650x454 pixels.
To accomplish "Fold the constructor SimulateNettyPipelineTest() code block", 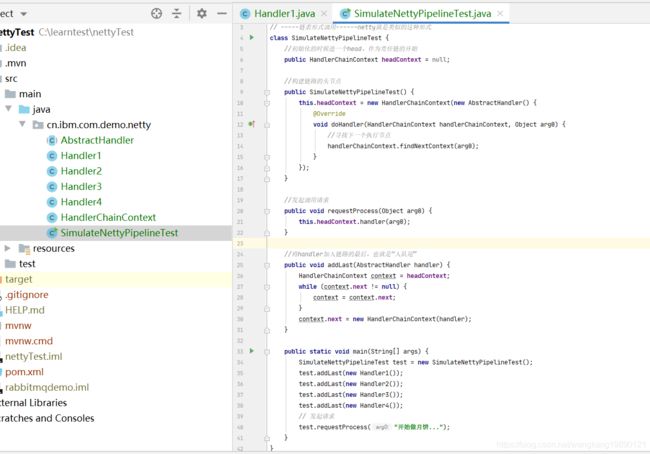I will point(267,92).
